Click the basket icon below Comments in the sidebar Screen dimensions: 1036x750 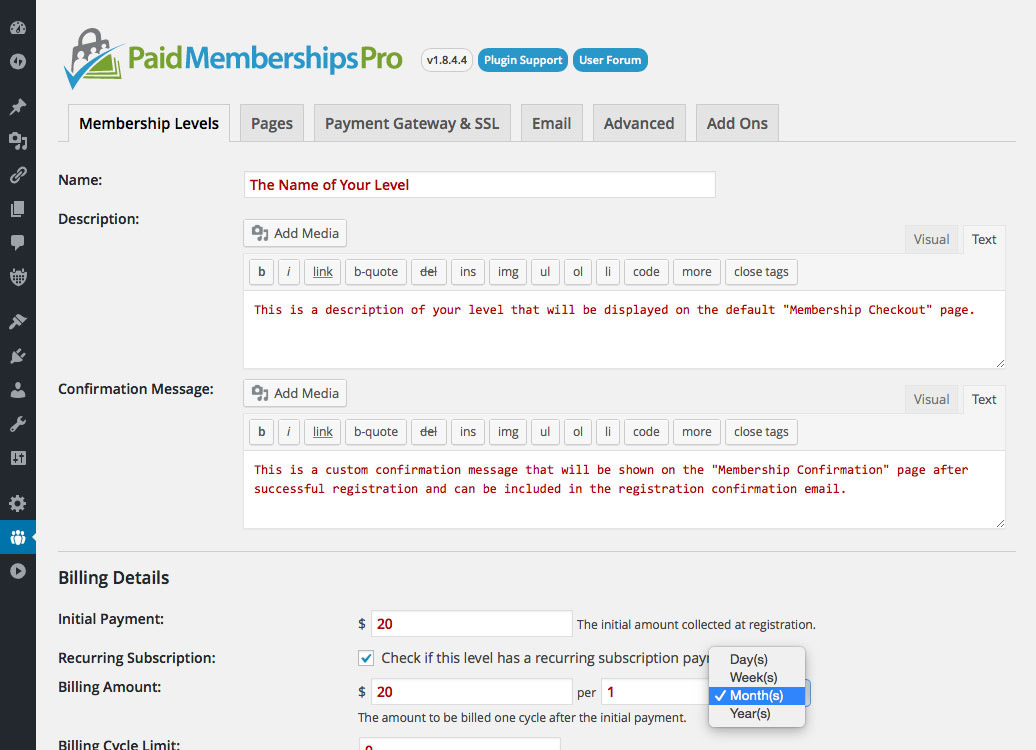tap(18, 277)
